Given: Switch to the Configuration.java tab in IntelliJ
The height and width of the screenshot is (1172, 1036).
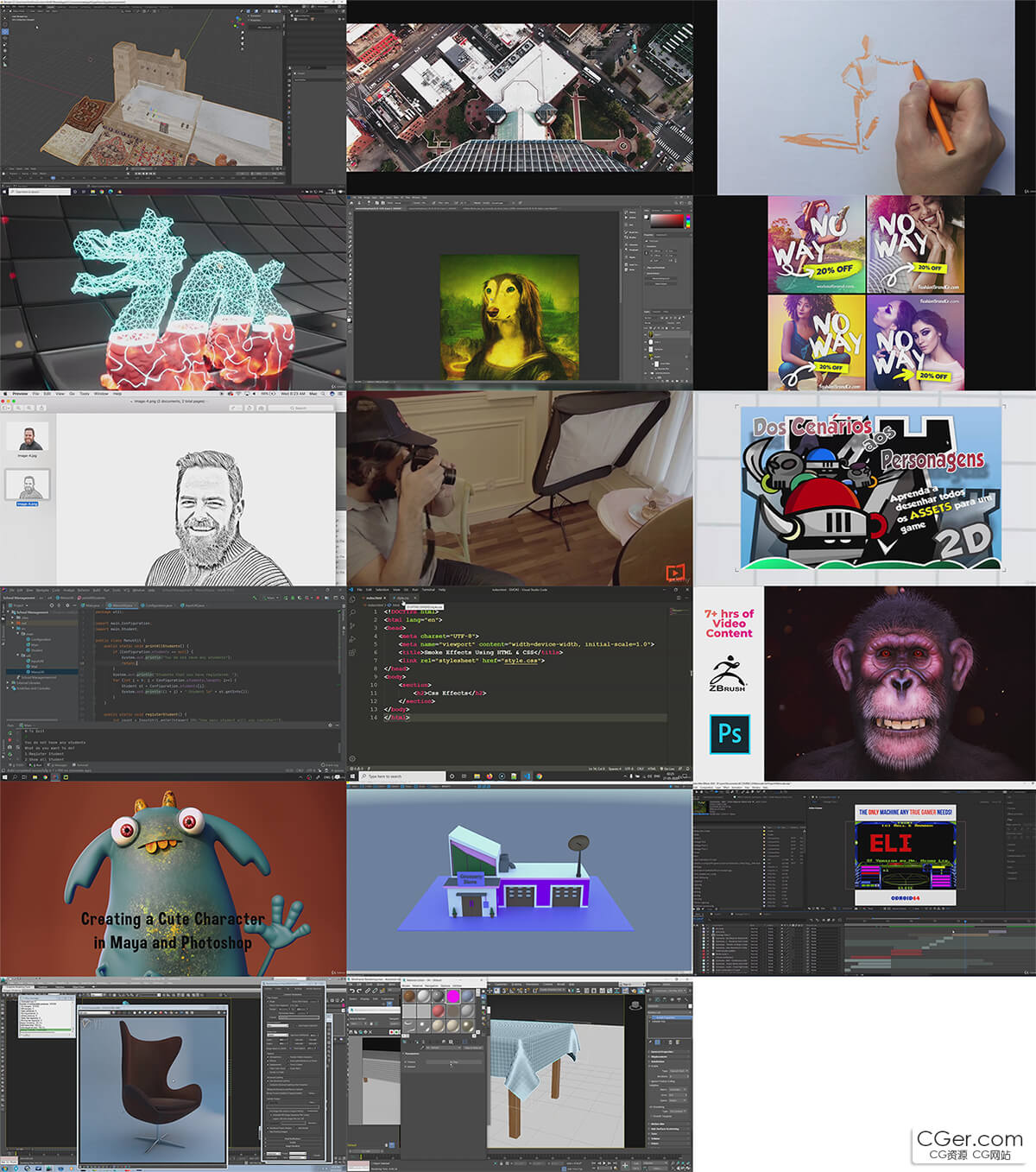Looking at the screenshot, I should 157,605.
